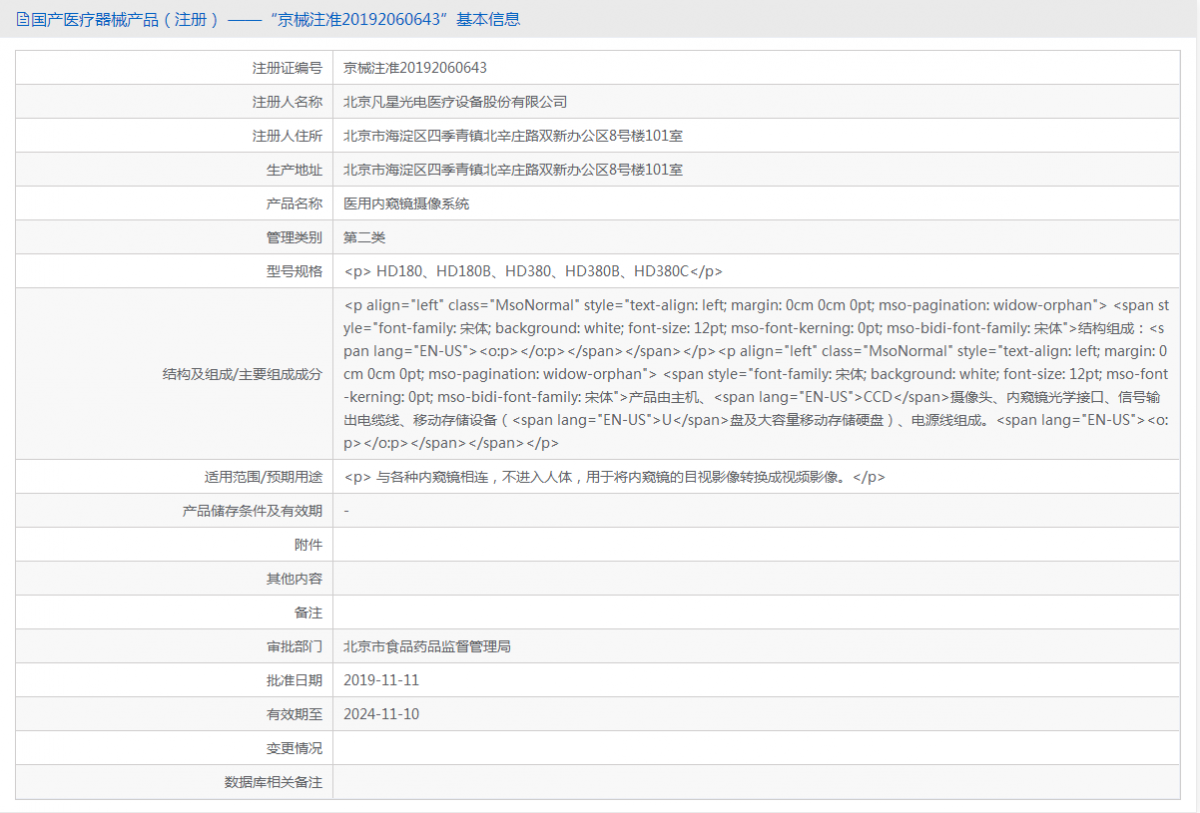
Task: Click the document icon beside the page title
Action: [x=23, y=19]
